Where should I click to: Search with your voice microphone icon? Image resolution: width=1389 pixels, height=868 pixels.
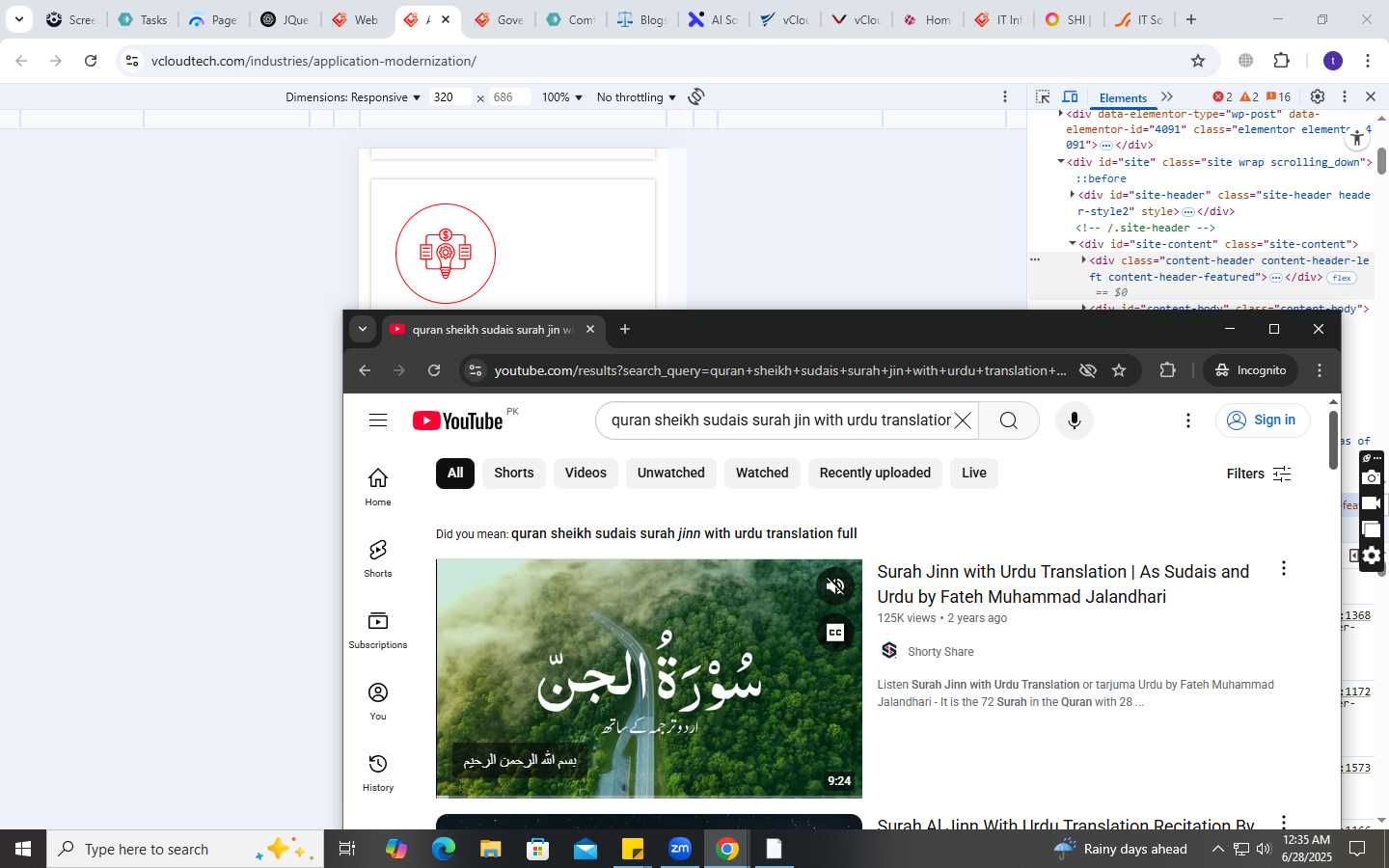(x=1074, y=420)
